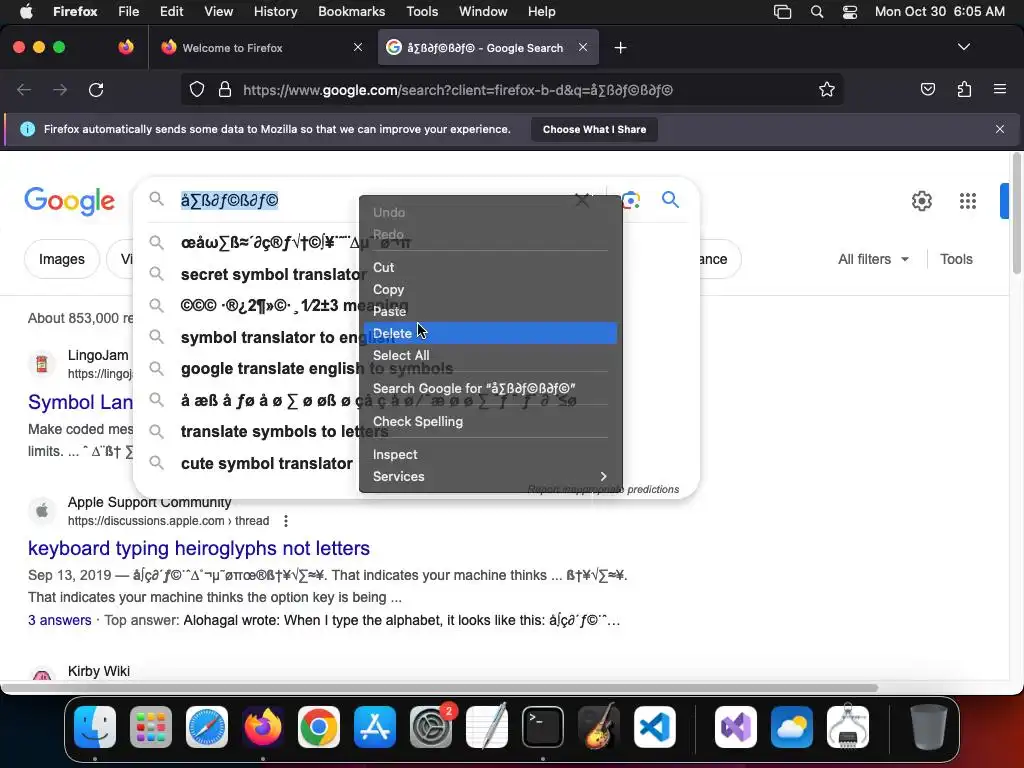The width and height of the screenshot is (1024, 768).
Task: Open options for Apple Support Community result
Action: pyautogui.click(x=285, y=520)
